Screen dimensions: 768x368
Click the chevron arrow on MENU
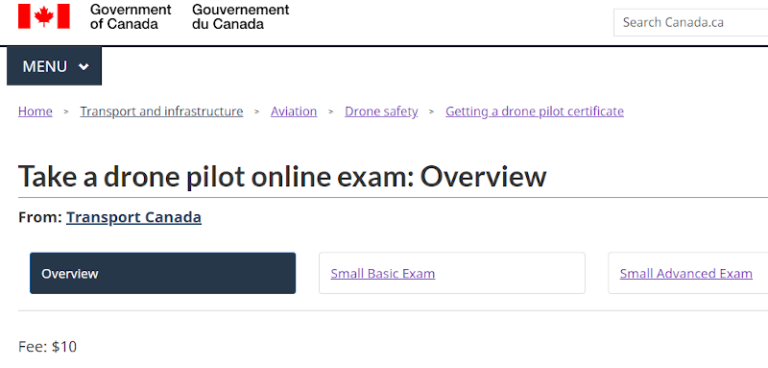(x=84, y=67)
